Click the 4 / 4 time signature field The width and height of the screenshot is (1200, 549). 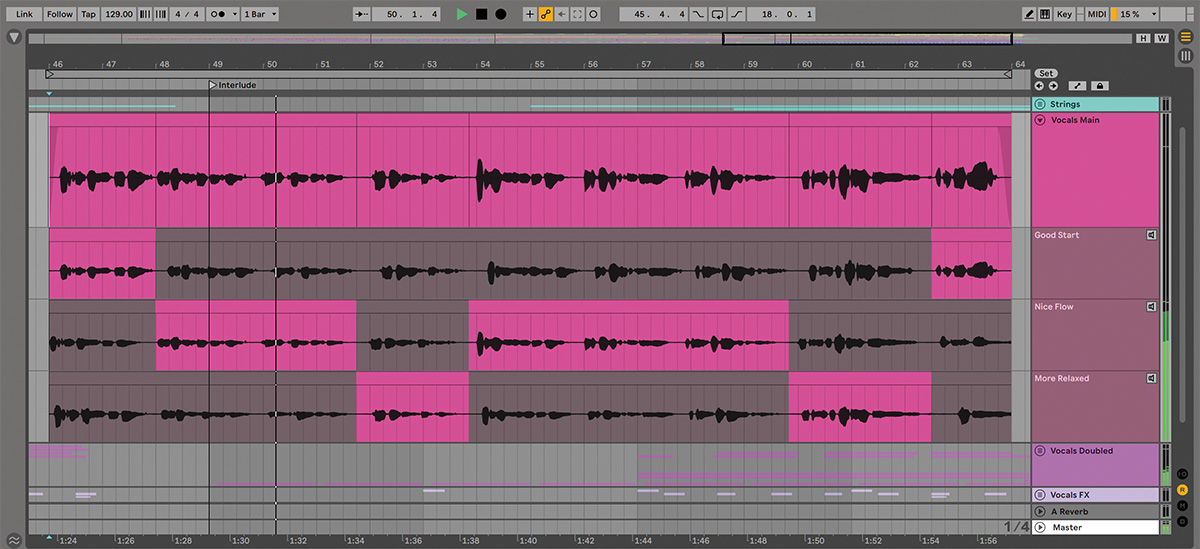185,14
